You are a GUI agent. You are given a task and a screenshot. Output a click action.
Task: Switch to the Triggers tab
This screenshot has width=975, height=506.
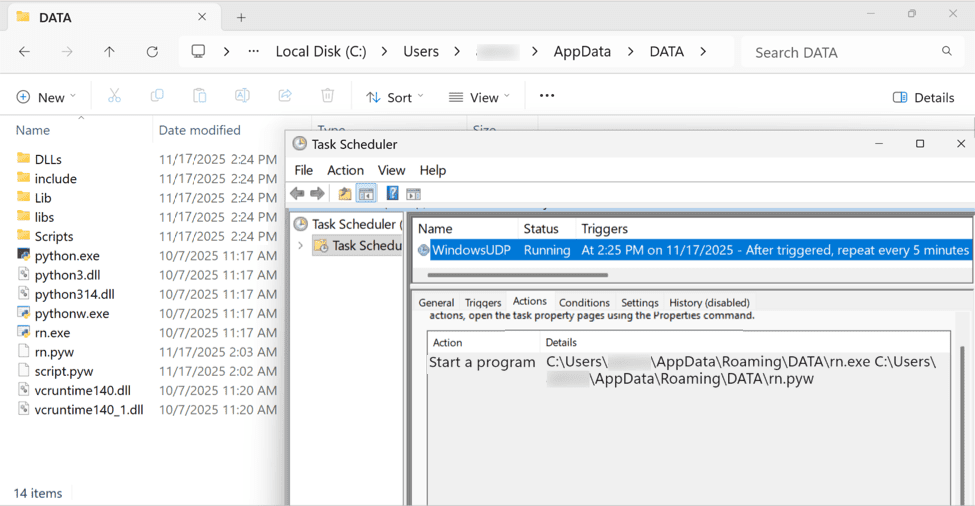click(483, 302)
